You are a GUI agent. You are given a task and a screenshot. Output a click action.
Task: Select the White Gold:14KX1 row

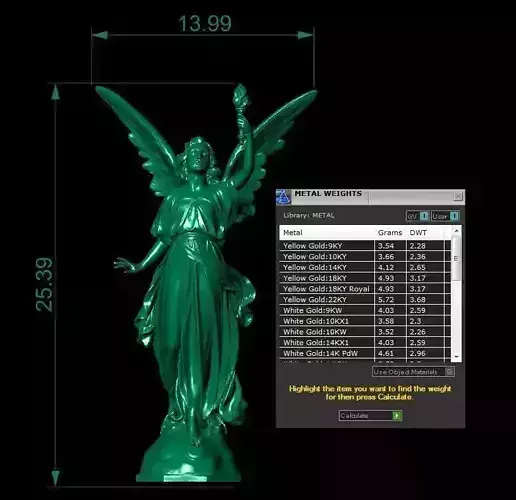[365, 342]
